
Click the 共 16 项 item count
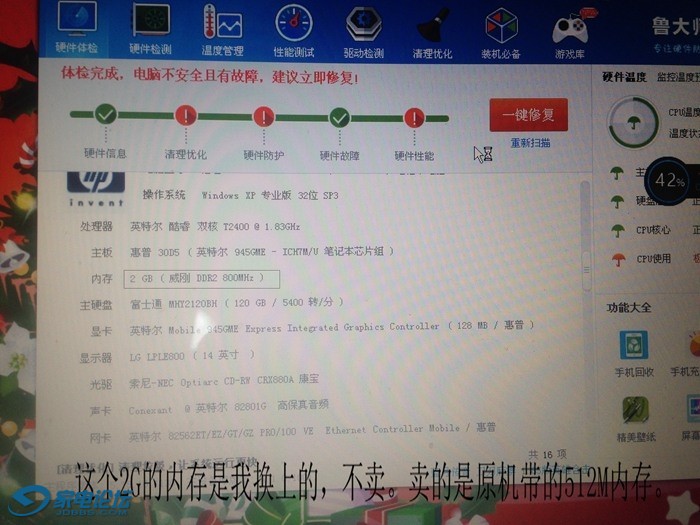tap(547, 454)
